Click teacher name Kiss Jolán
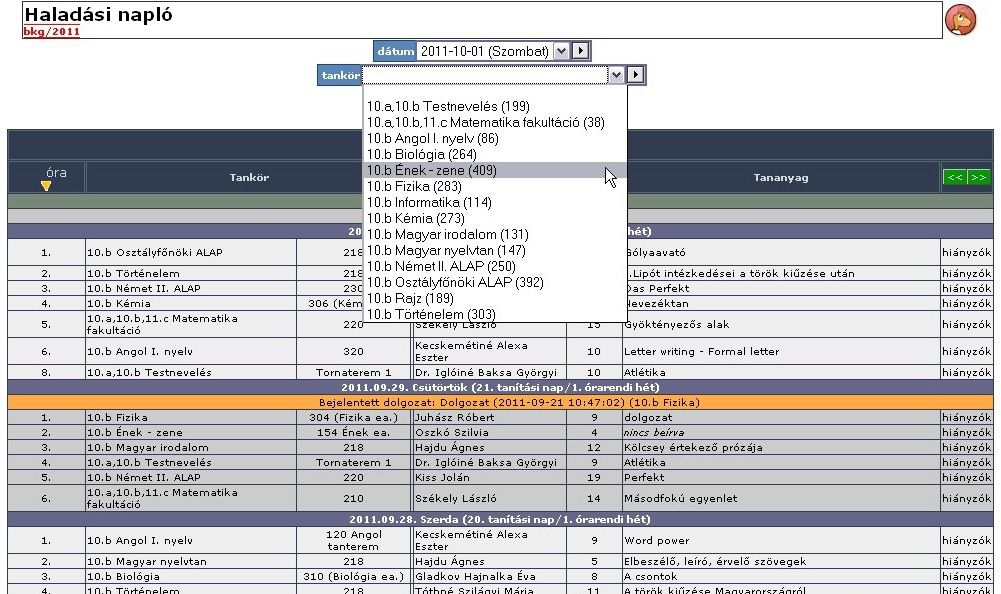Image resolution: width=1001 pixels, height=594 pixels. tap(442, 477)
